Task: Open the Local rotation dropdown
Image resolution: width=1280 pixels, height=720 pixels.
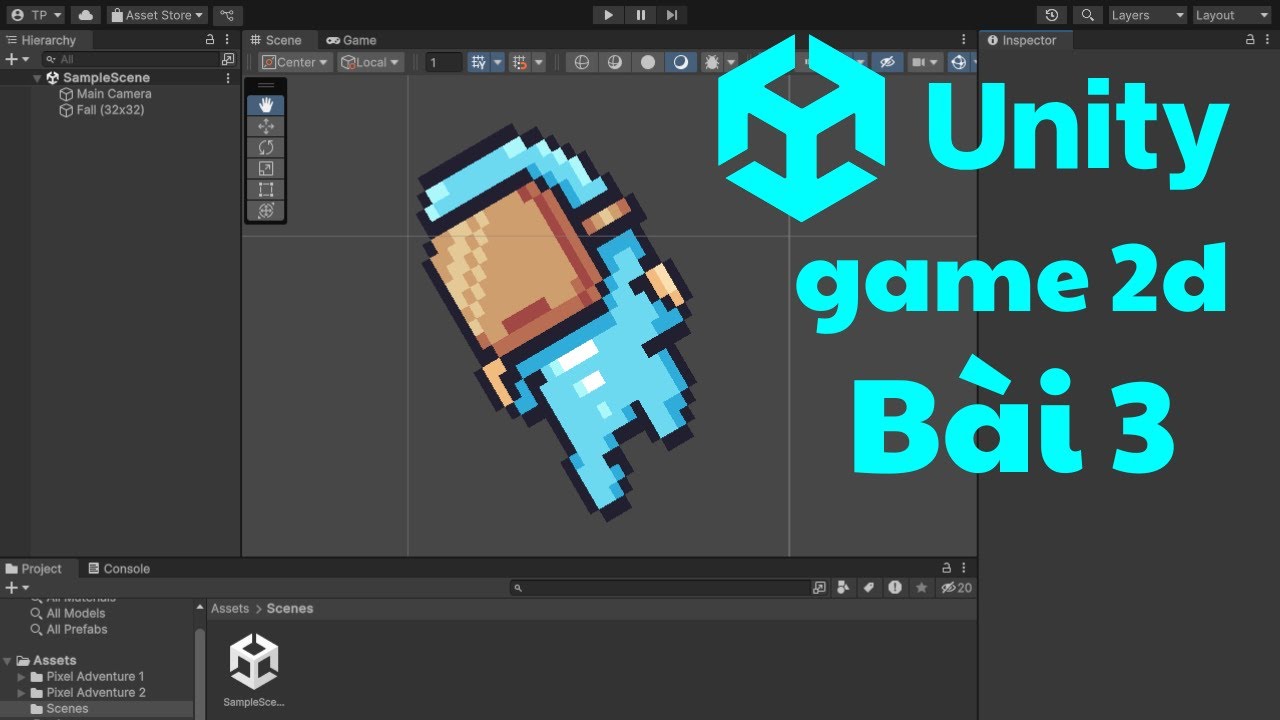Action: tap(370, 62)
